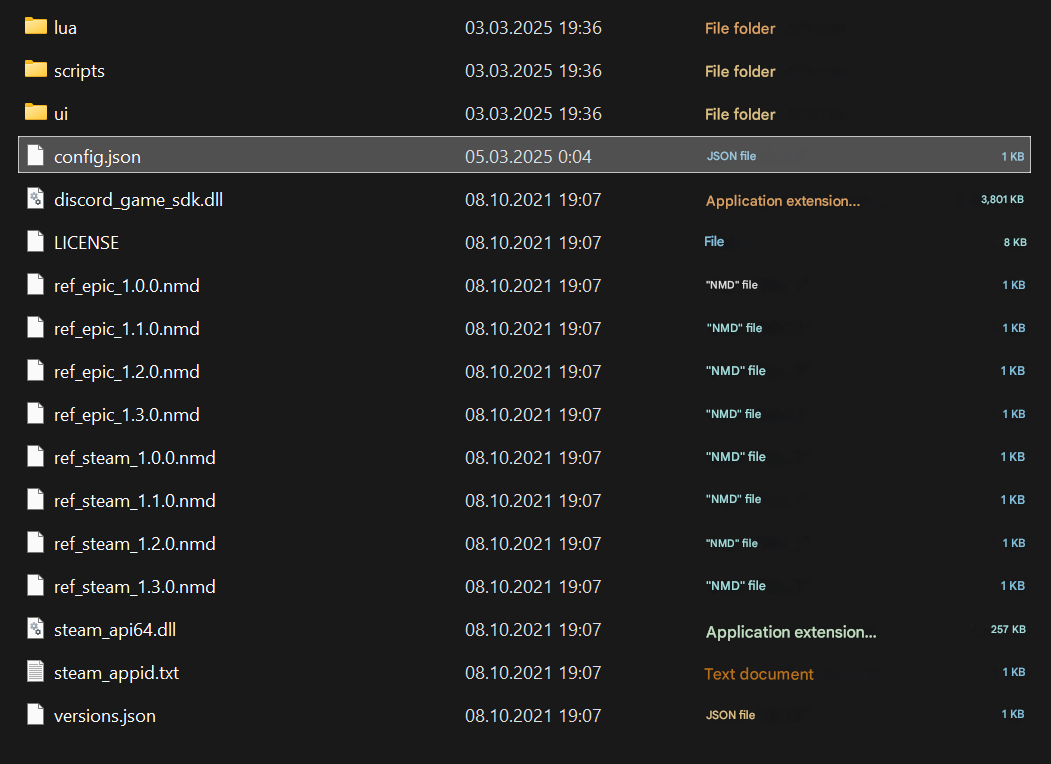Select the ref_epic_1.2.0.nmd file name
This screenshot has width=1051, height=764.
[x=127, y=372]
